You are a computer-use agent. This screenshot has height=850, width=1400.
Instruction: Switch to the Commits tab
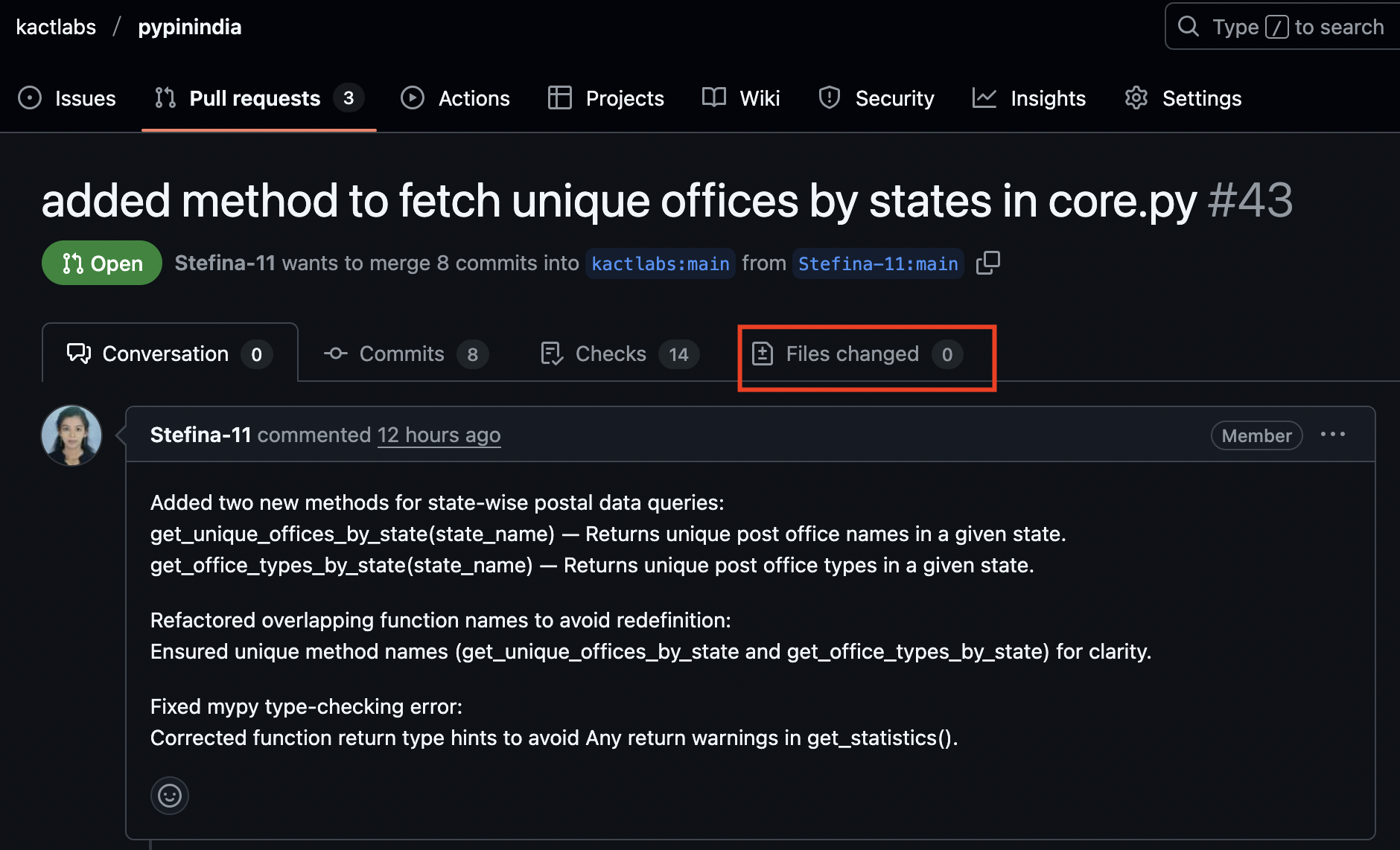click(406, 354)
